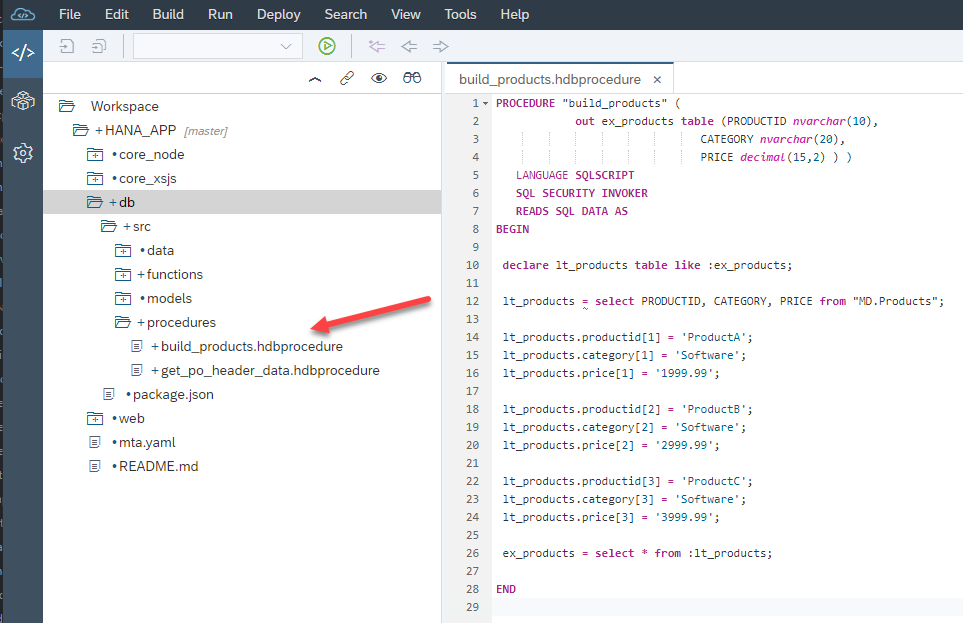
Task: Click 'ProductA' string on line 14
Action: click(x=714, y=337)
